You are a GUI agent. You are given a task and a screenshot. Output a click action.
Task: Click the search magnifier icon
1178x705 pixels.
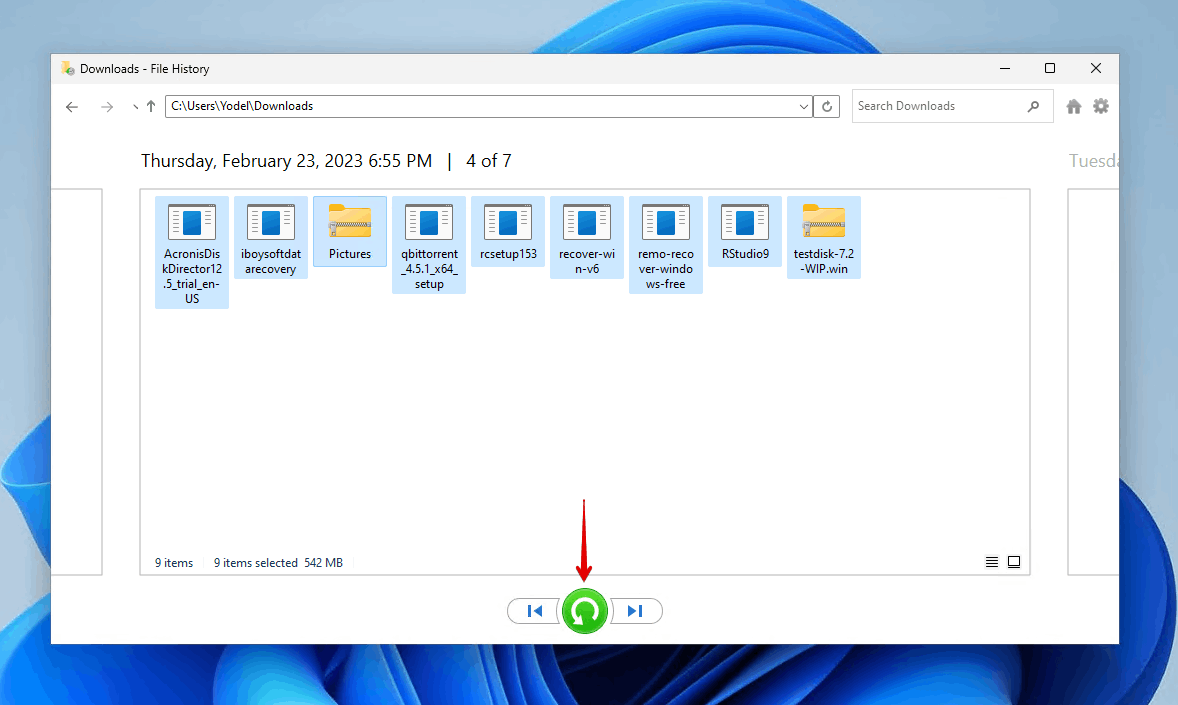1034,107
